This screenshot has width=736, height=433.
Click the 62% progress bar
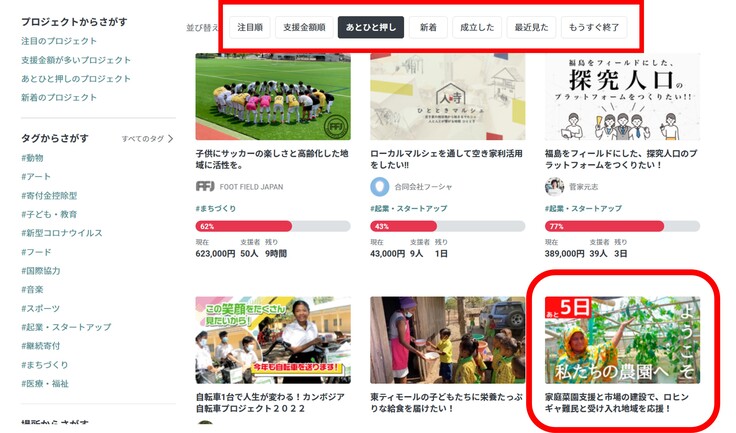pos(273,226)
